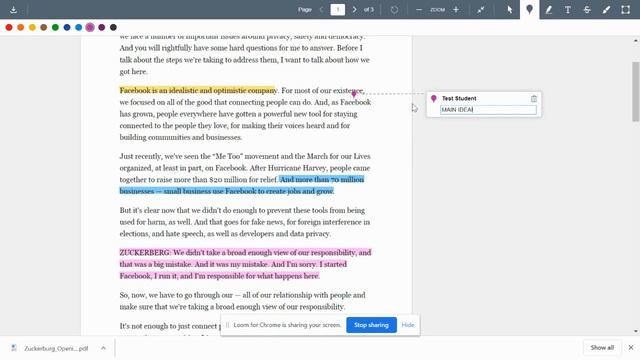Click Show all downloads

(x=602, y=348)
